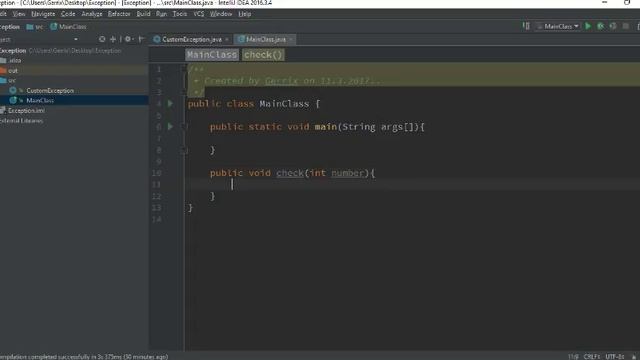
Task: Select MainClass in project tree
Action: click(x=74, y=100)
